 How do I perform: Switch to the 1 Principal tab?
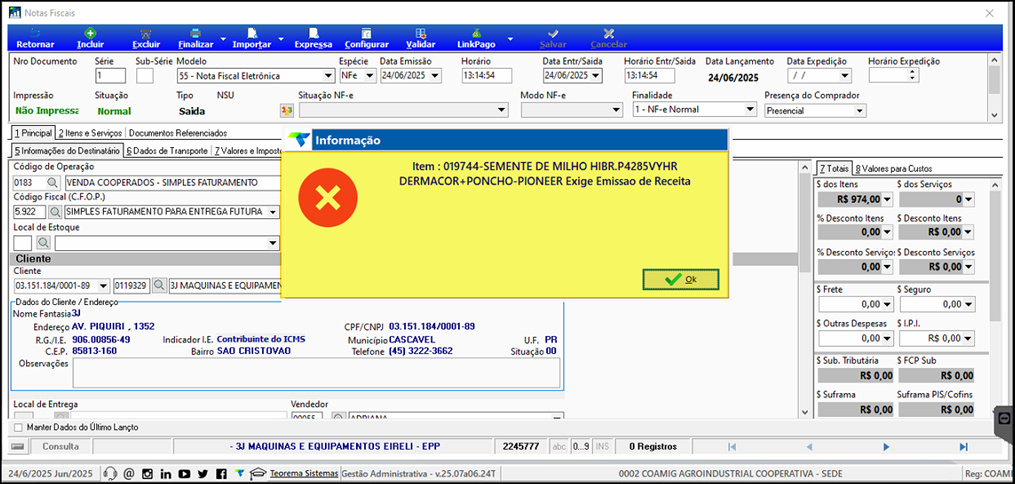33,133
